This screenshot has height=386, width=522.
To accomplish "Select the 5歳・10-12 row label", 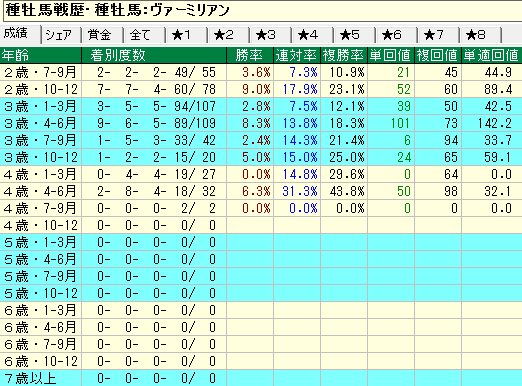I will (41, 293).
